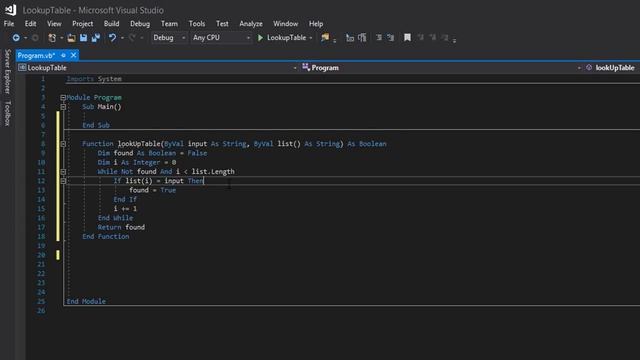
Task: Click the Comment Out Selected Lines icon
Action: pyautogui.click(x=350, y=38)
